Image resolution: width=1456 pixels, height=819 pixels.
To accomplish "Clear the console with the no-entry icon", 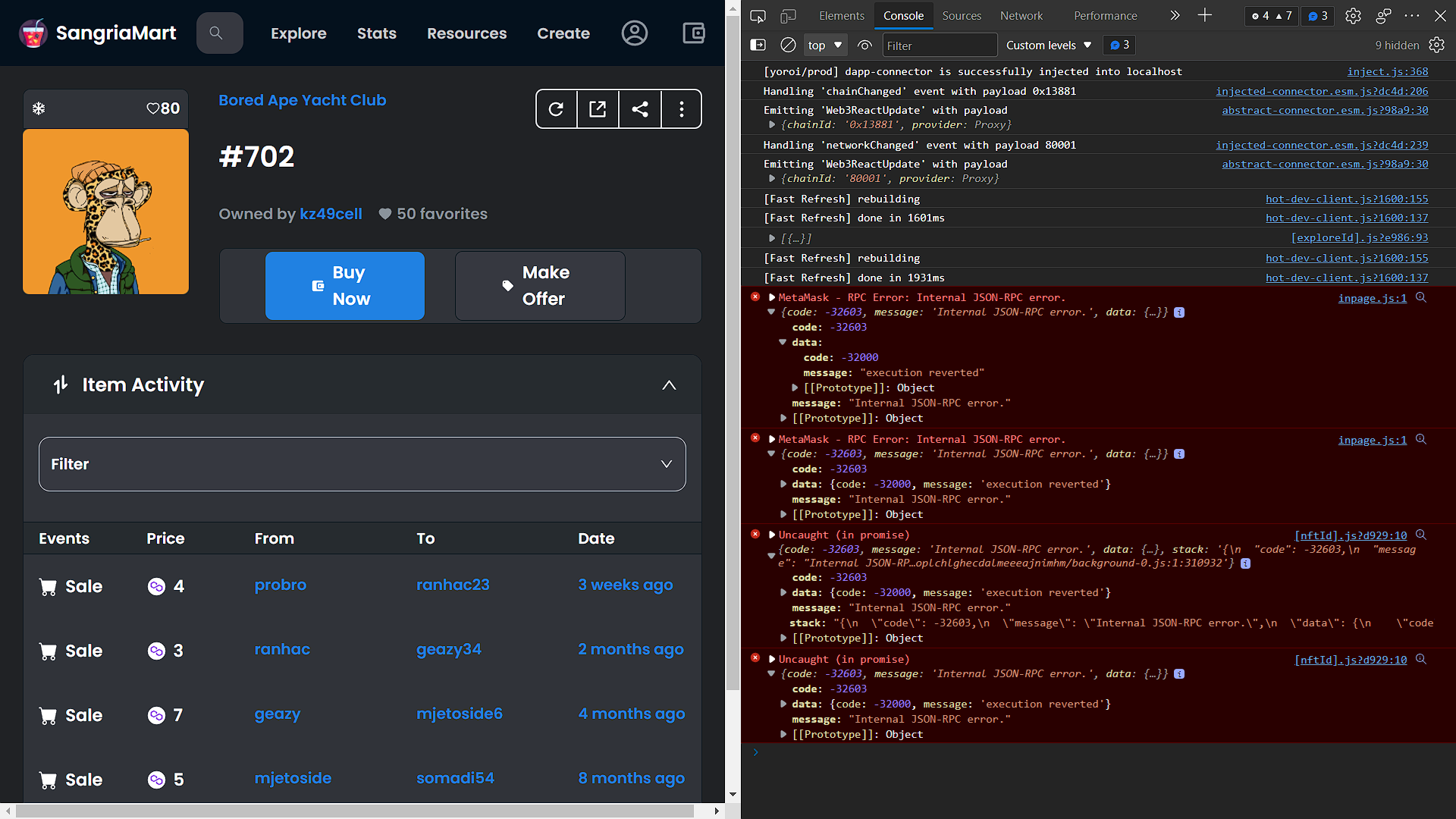I will pos(787,45).
